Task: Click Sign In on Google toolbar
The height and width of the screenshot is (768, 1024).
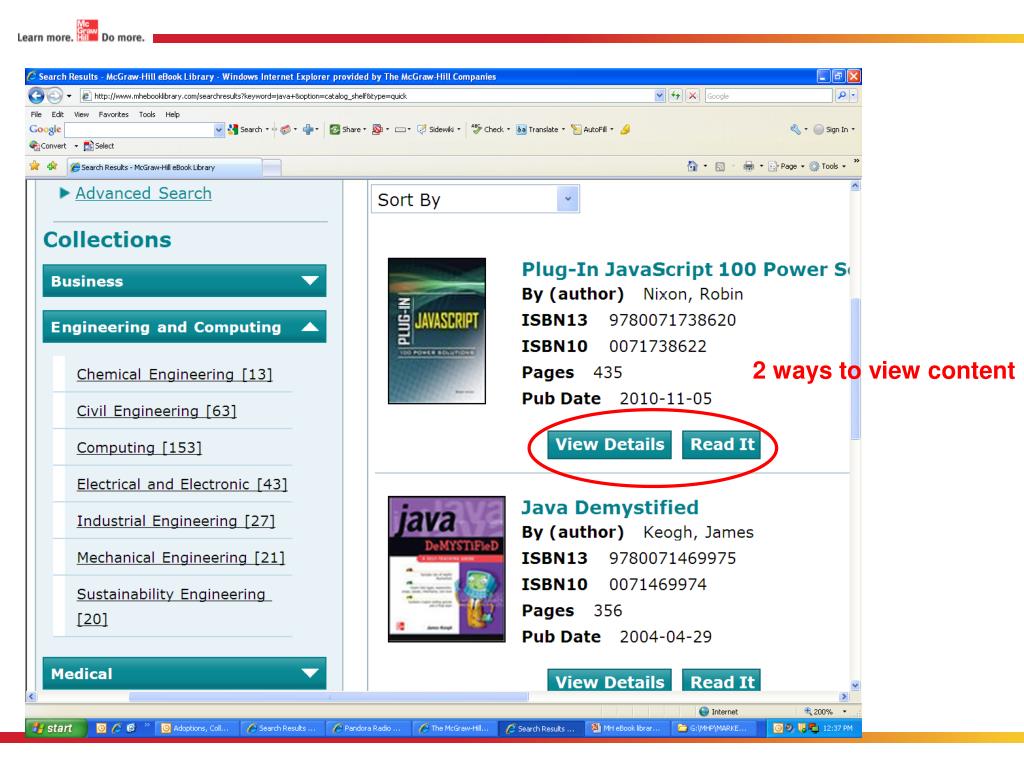Action: (x=833, y=129)
